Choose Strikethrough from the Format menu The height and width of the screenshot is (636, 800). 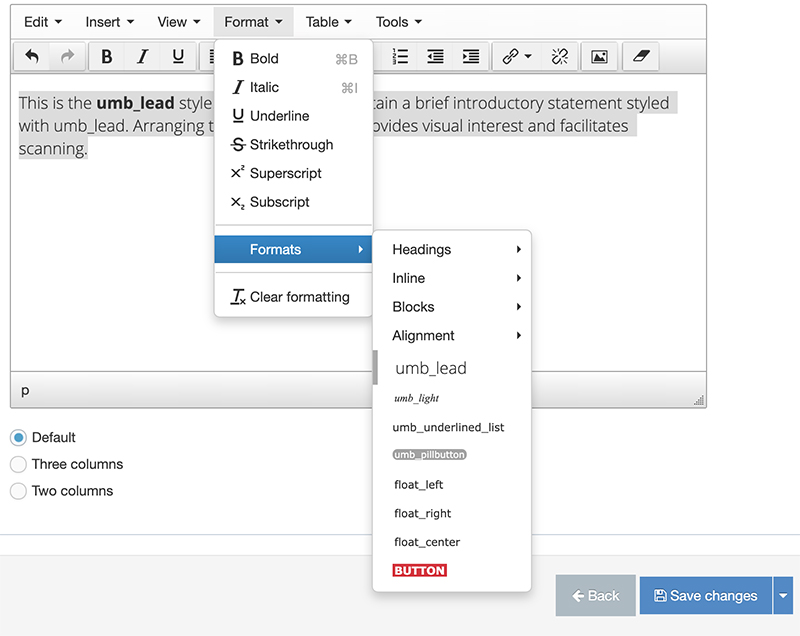tap(291, 145)
